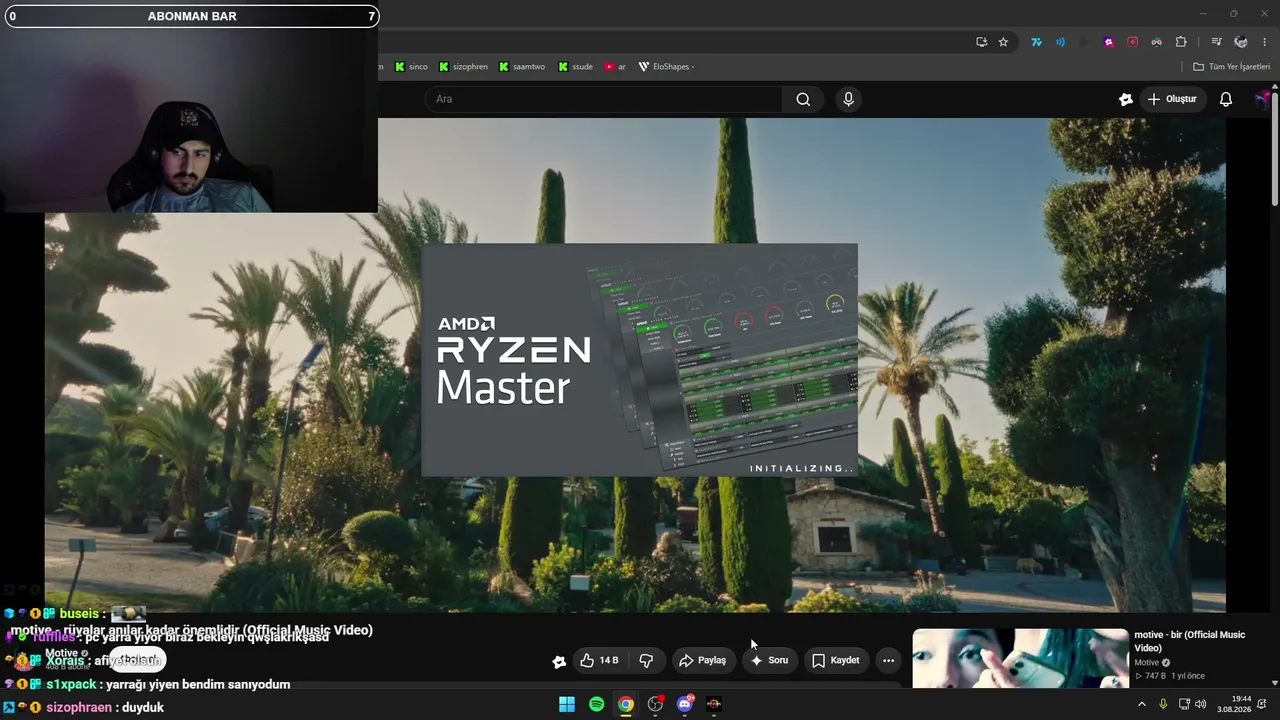Click the flower icon left of the like button

[559, 661]
